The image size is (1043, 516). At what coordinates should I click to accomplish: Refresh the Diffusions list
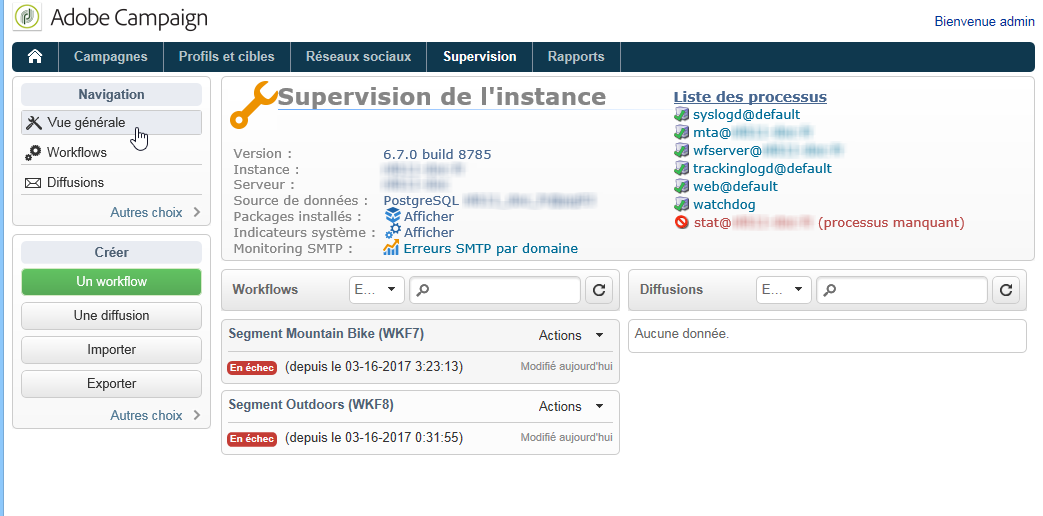point(1006,290)
